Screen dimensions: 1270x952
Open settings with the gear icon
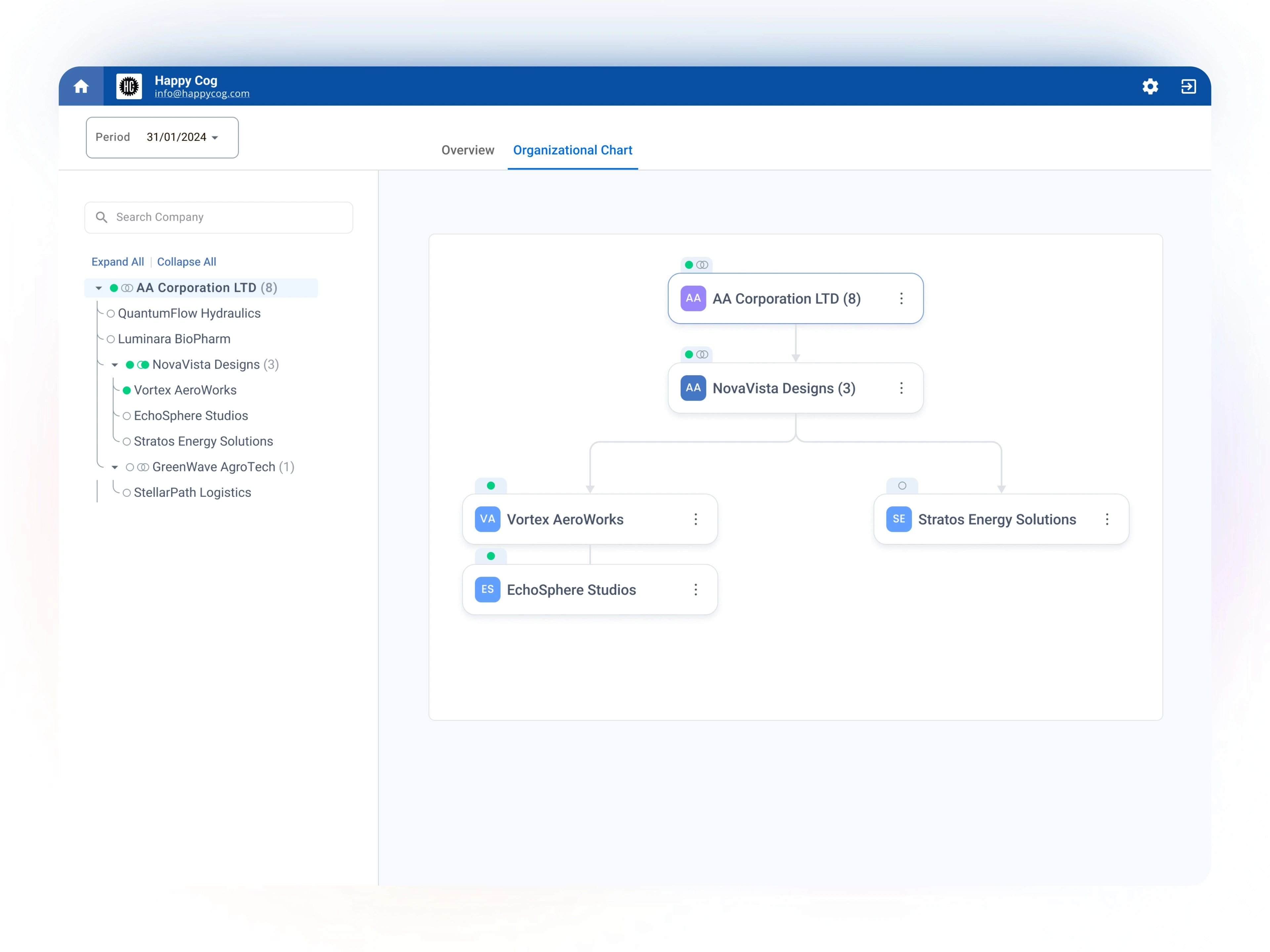click(1150, 86)
